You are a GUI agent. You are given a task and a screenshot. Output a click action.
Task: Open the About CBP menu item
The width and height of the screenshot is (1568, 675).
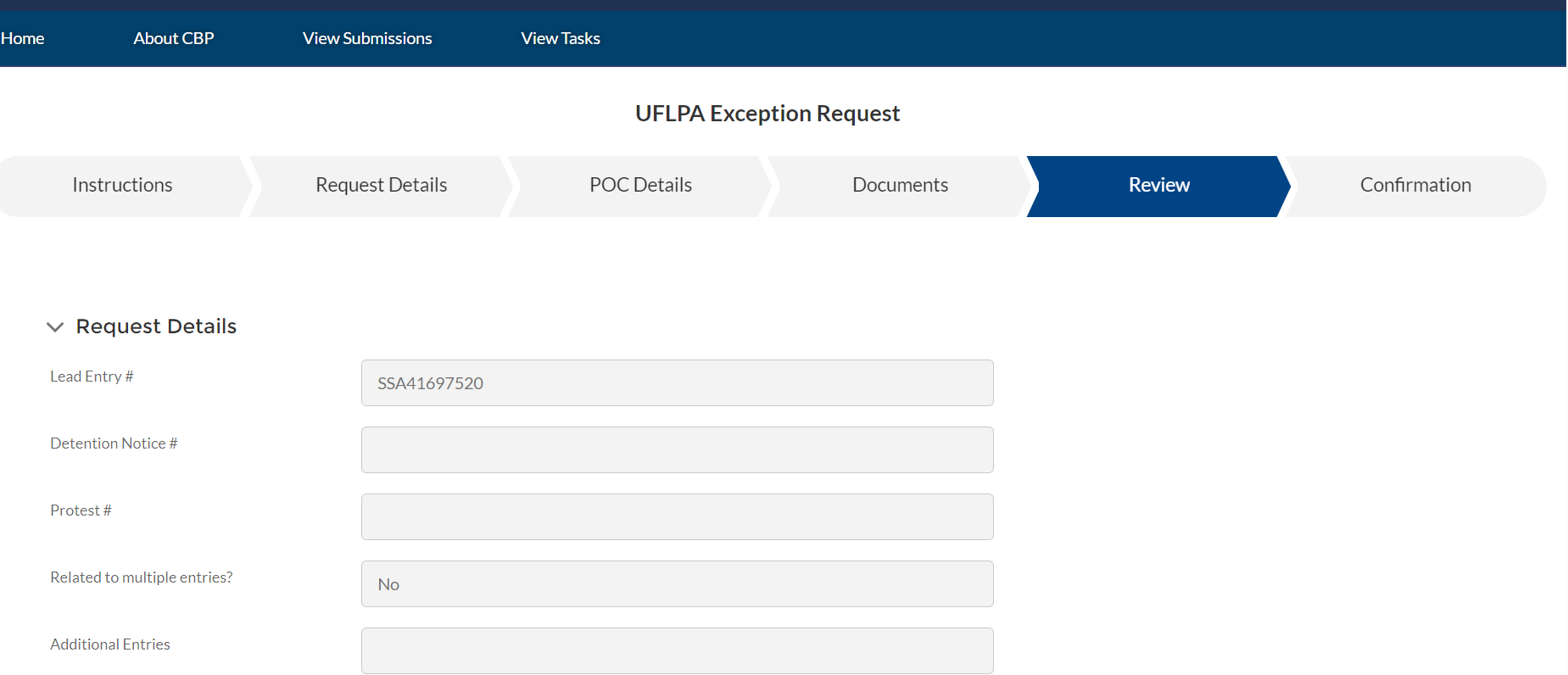coord(174,38)
